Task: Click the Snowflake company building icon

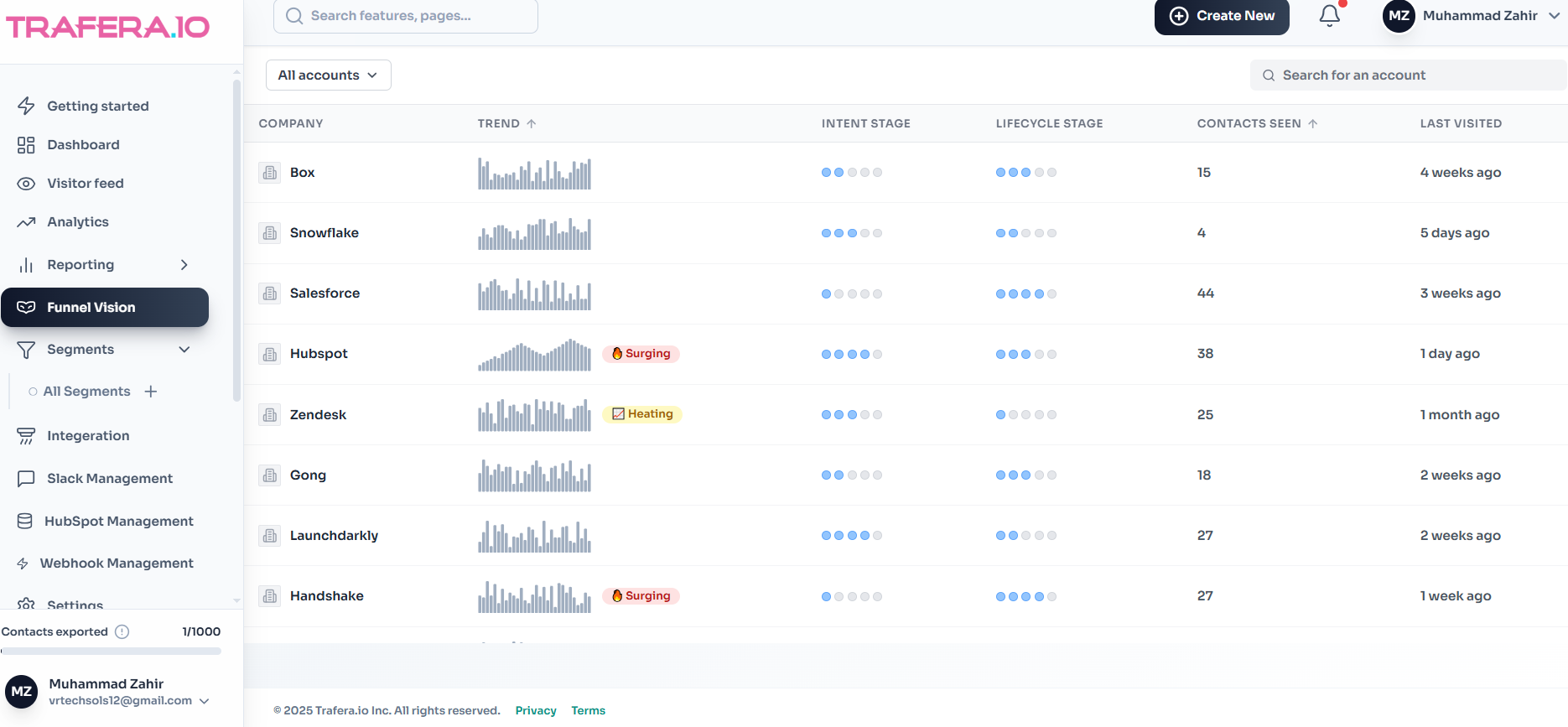Action: click(x=270, y=233)
